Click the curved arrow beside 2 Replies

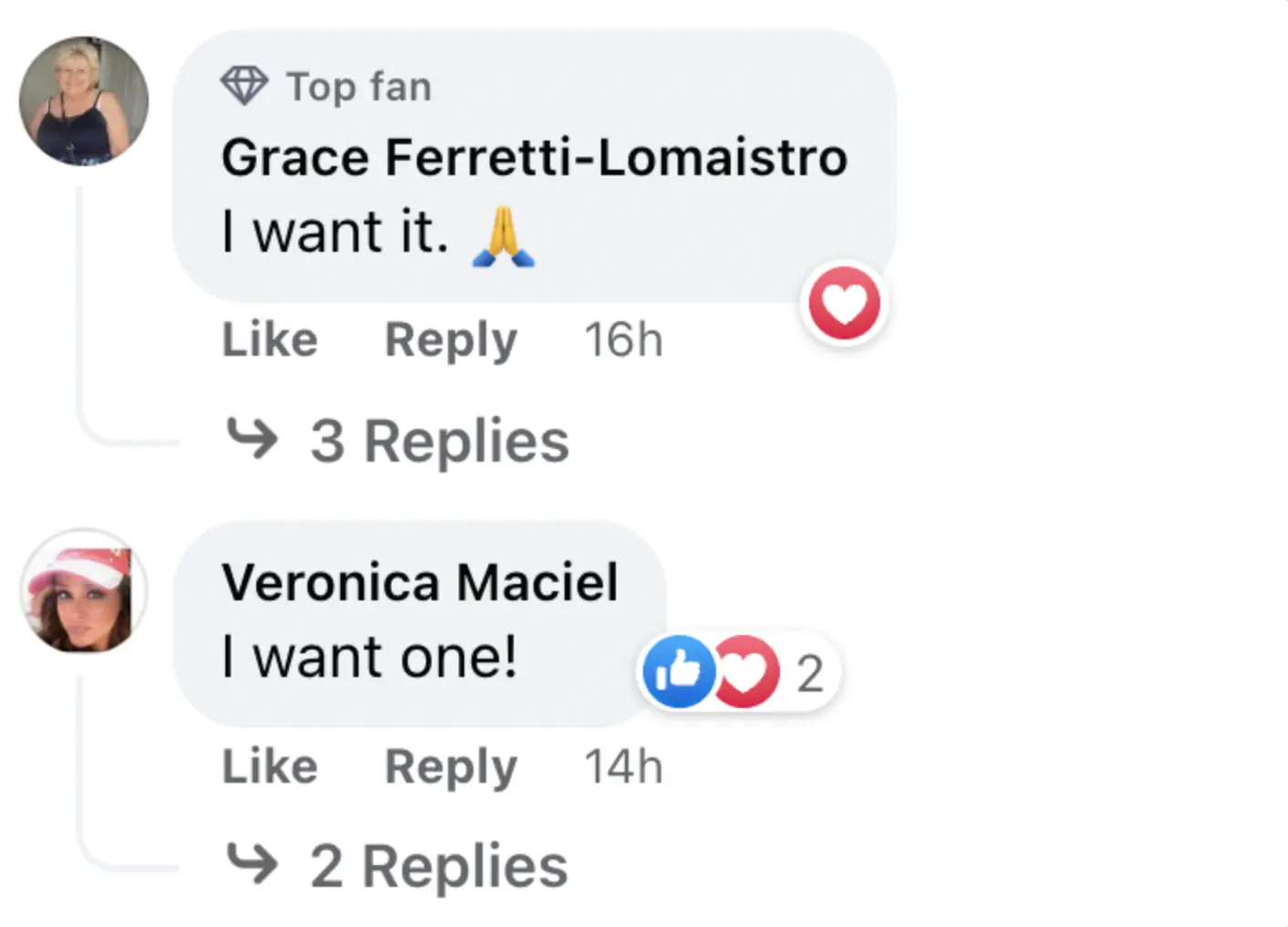[x=252, y=864]
